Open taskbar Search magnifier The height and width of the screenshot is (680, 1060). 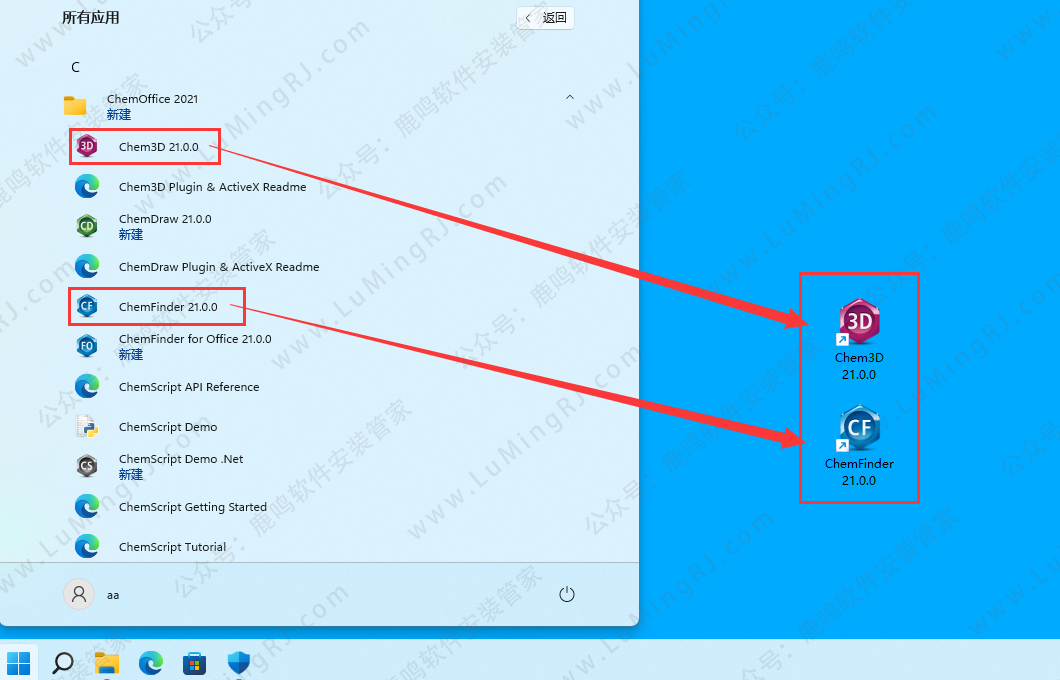coord(63,663)
